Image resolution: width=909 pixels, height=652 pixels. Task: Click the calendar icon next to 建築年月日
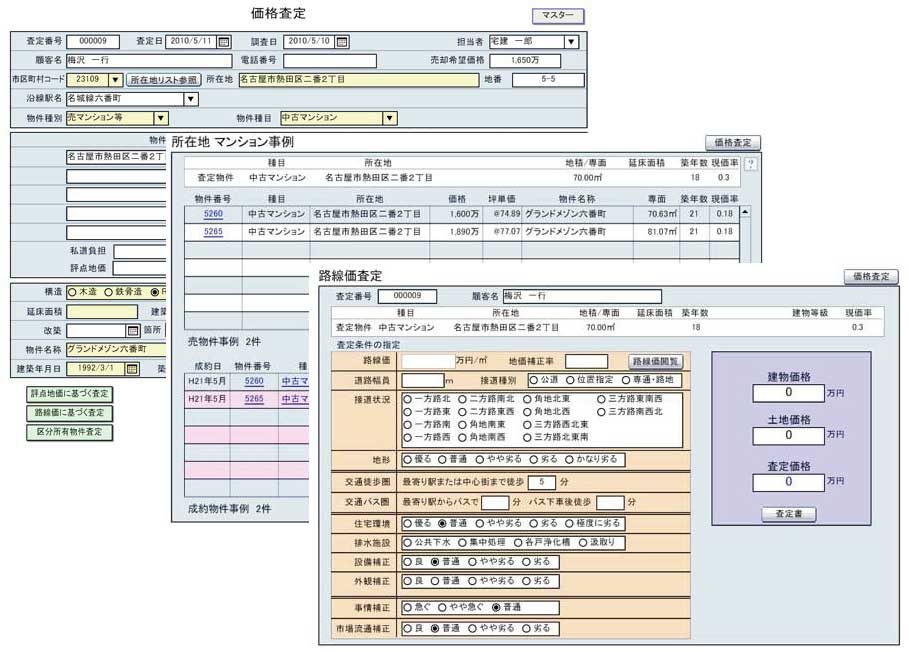click(132, 369)
